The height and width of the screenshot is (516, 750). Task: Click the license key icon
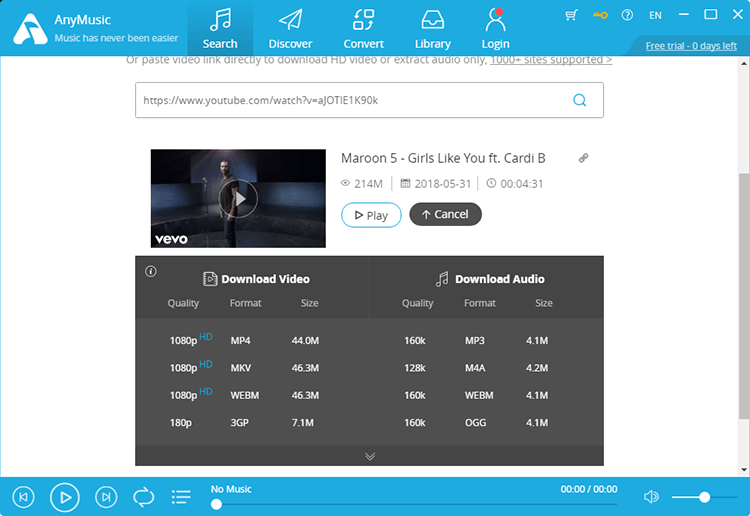pyautogui.click(x=600, y=15)
